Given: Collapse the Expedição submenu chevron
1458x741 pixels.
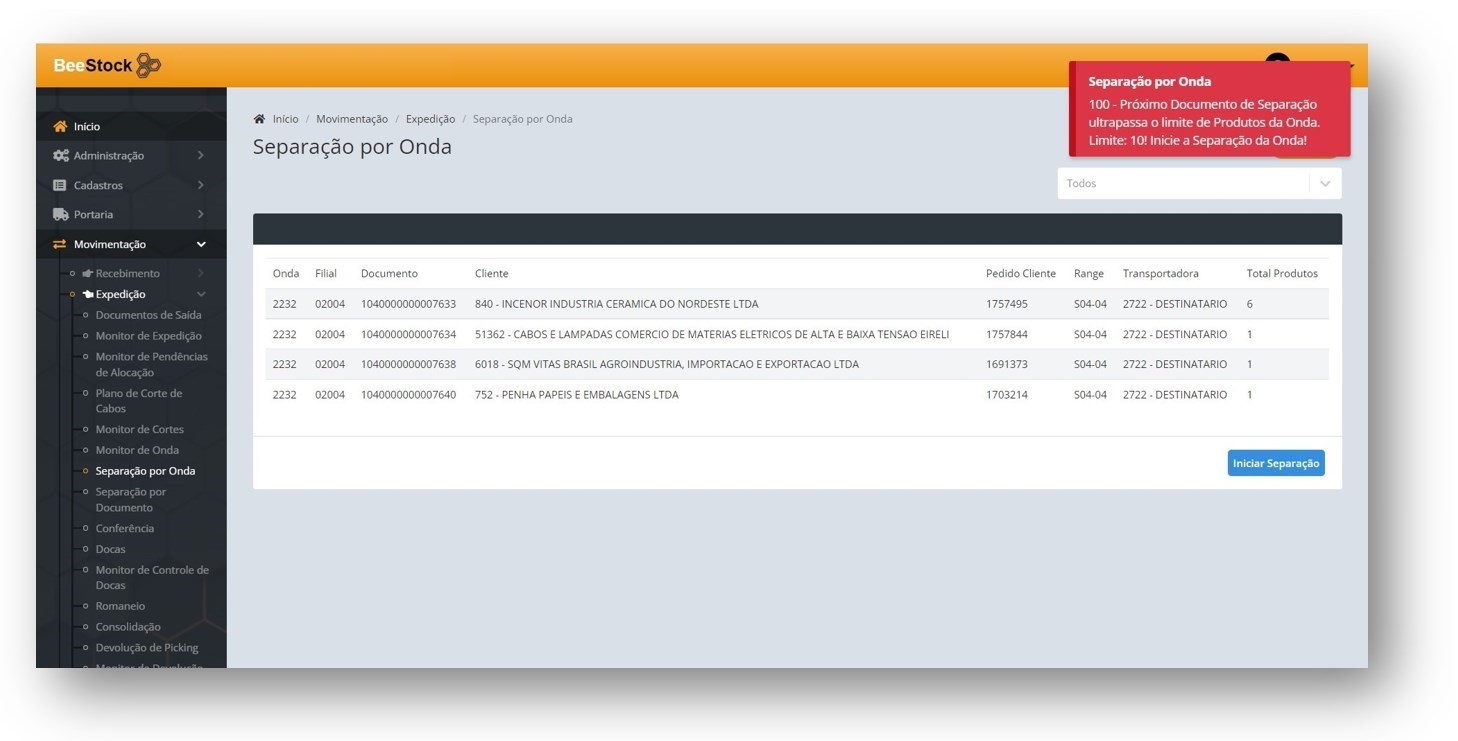Looking at the screenshot, I should (x=200, y=295).
